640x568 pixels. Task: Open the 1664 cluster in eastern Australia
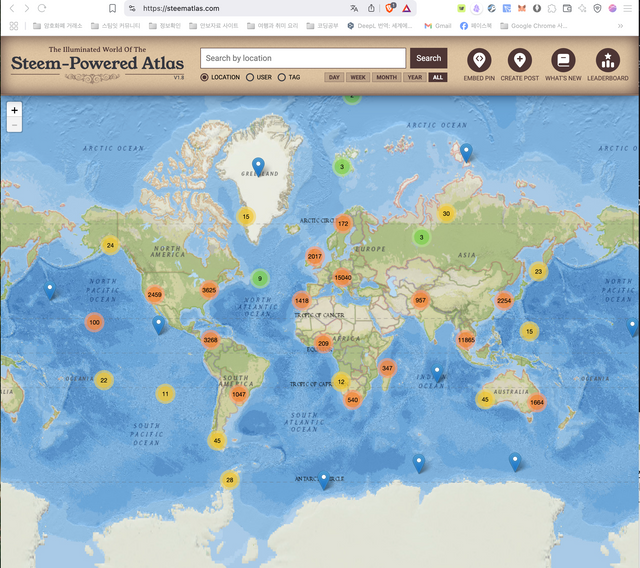[536, 402]
